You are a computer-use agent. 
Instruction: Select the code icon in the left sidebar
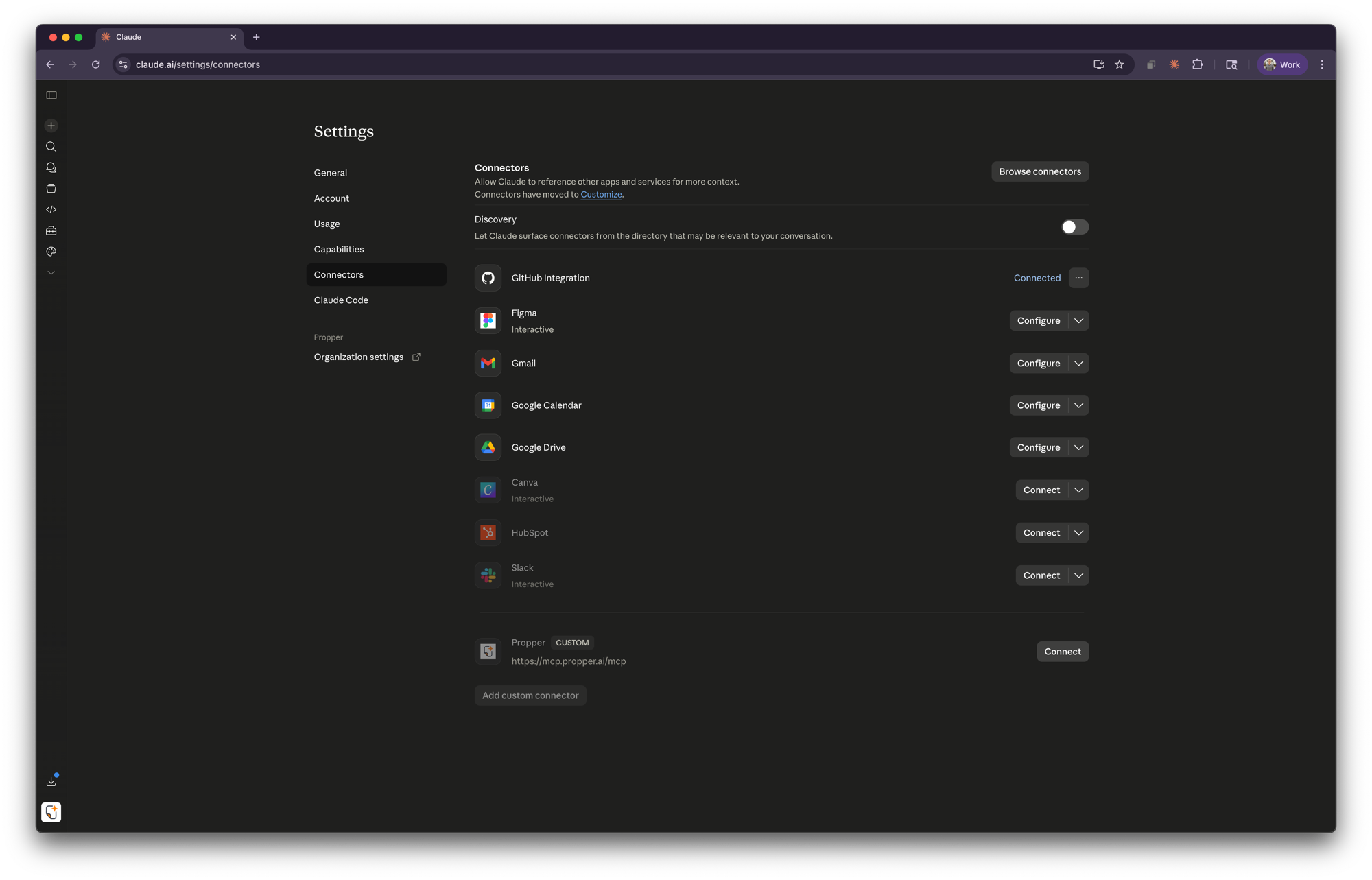pyautogui.click(x=51, y=209)
